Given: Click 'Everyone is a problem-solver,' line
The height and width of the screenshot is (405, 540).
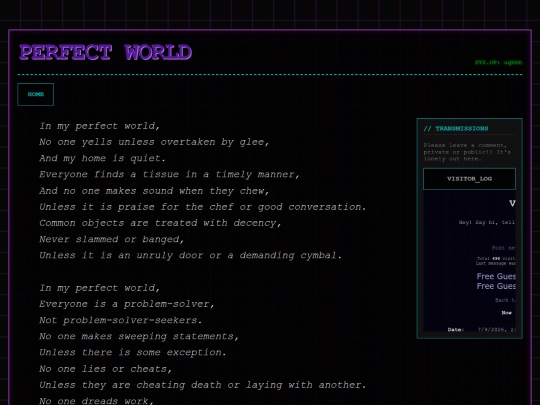Looking at the screenshot, I should pos(127,304).
